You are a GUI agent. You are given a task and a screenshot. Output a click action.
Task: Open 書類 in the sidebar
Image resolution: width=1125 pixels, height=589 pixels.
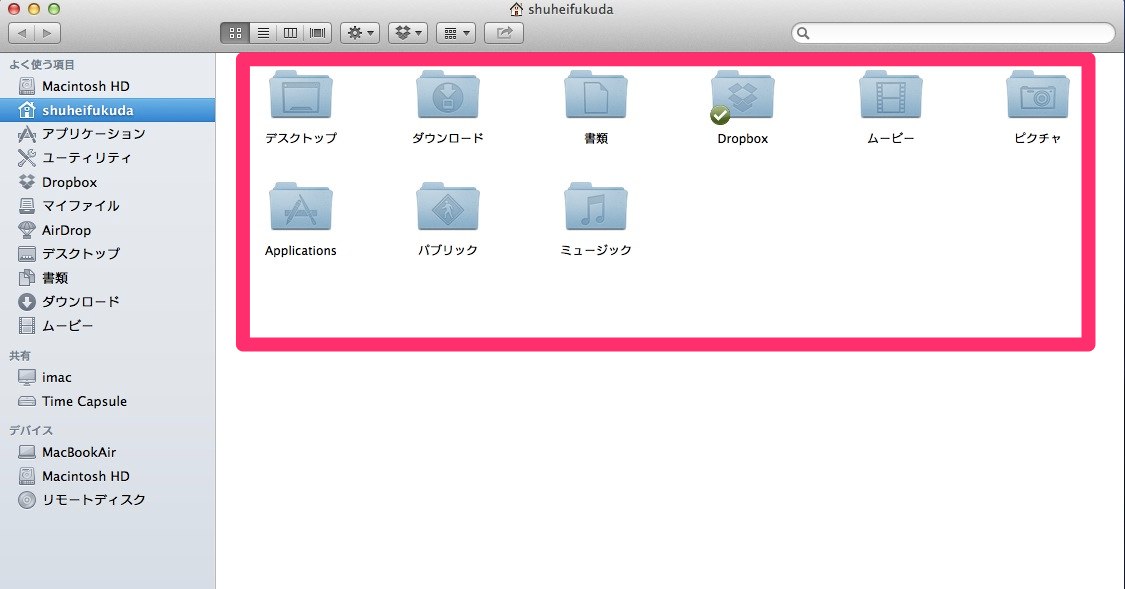point(108,278)
